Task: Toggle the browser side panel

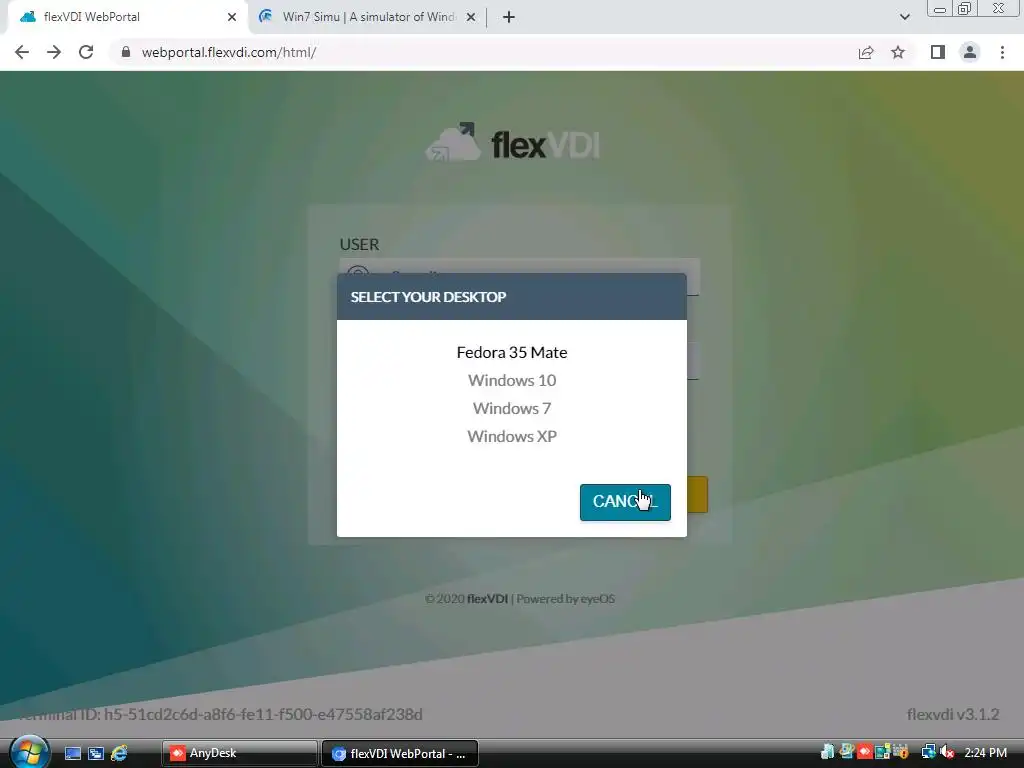Action: [x=938, y=52]
